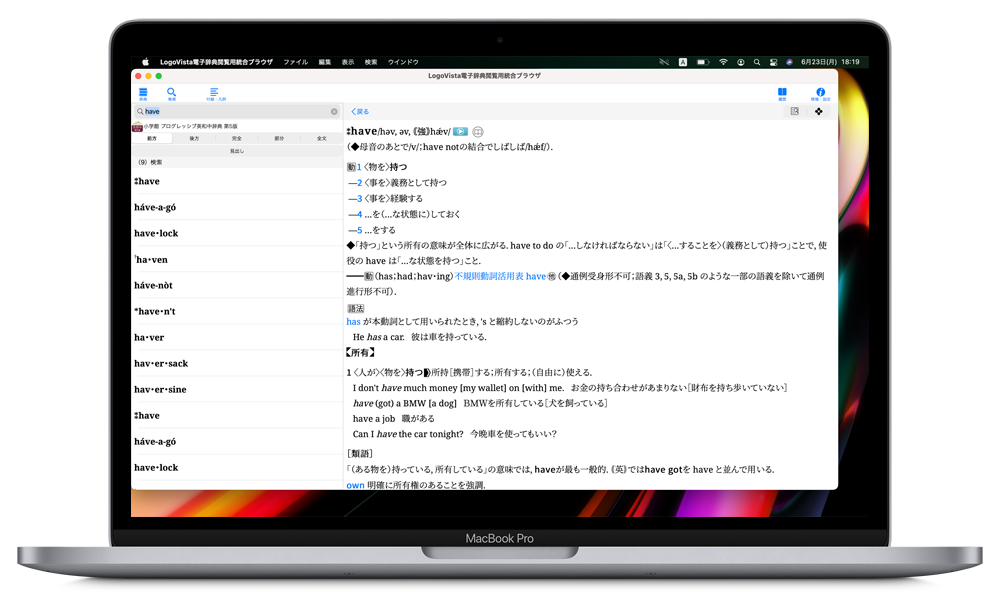Select the hav·er·sine result
1000x600 pixels.
237,390
